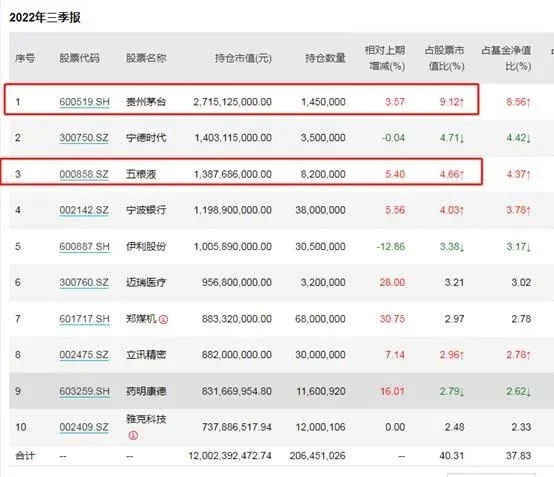The width and height of the screenshot is (554, 477).
Task: Open stock code link 000858.SZ
Action: (84, 174)
